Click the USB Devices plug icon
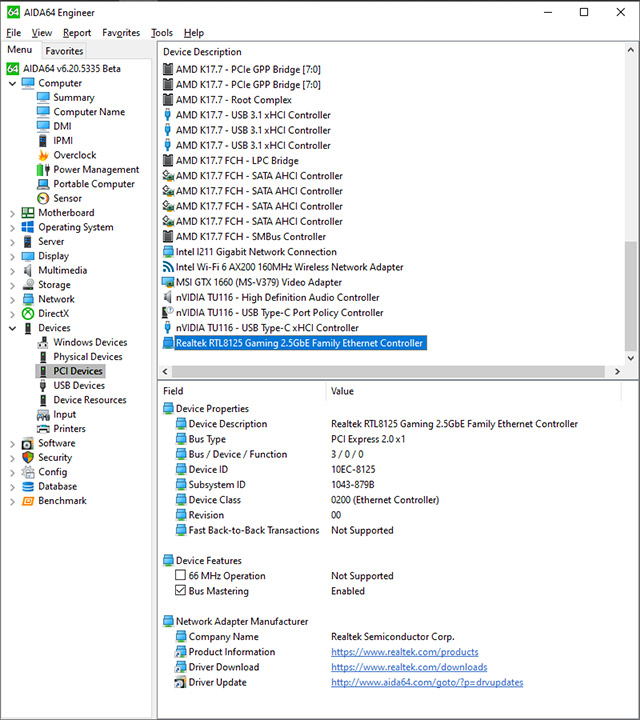Screen dimensions: 640x720 pyautogui.click(x=43, y=385)
